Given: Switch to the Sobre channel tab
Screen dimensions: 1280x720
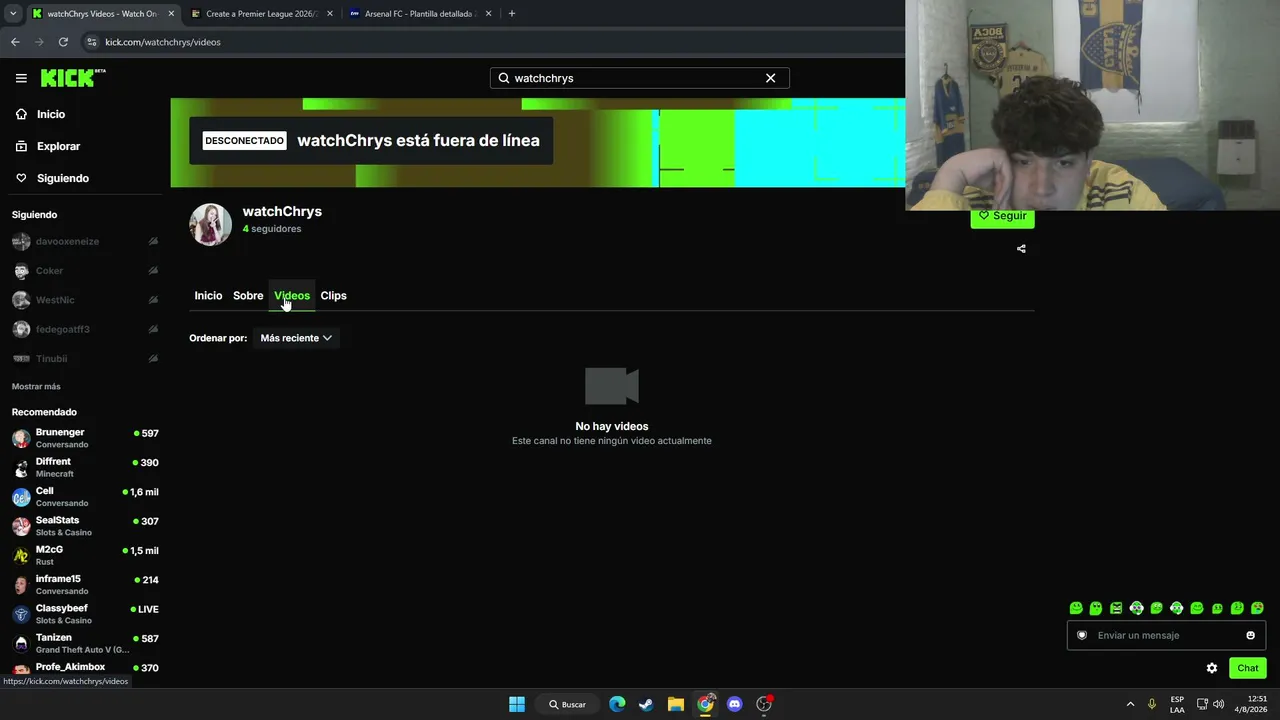Looking at the screenshot, I should click(248, 296).
